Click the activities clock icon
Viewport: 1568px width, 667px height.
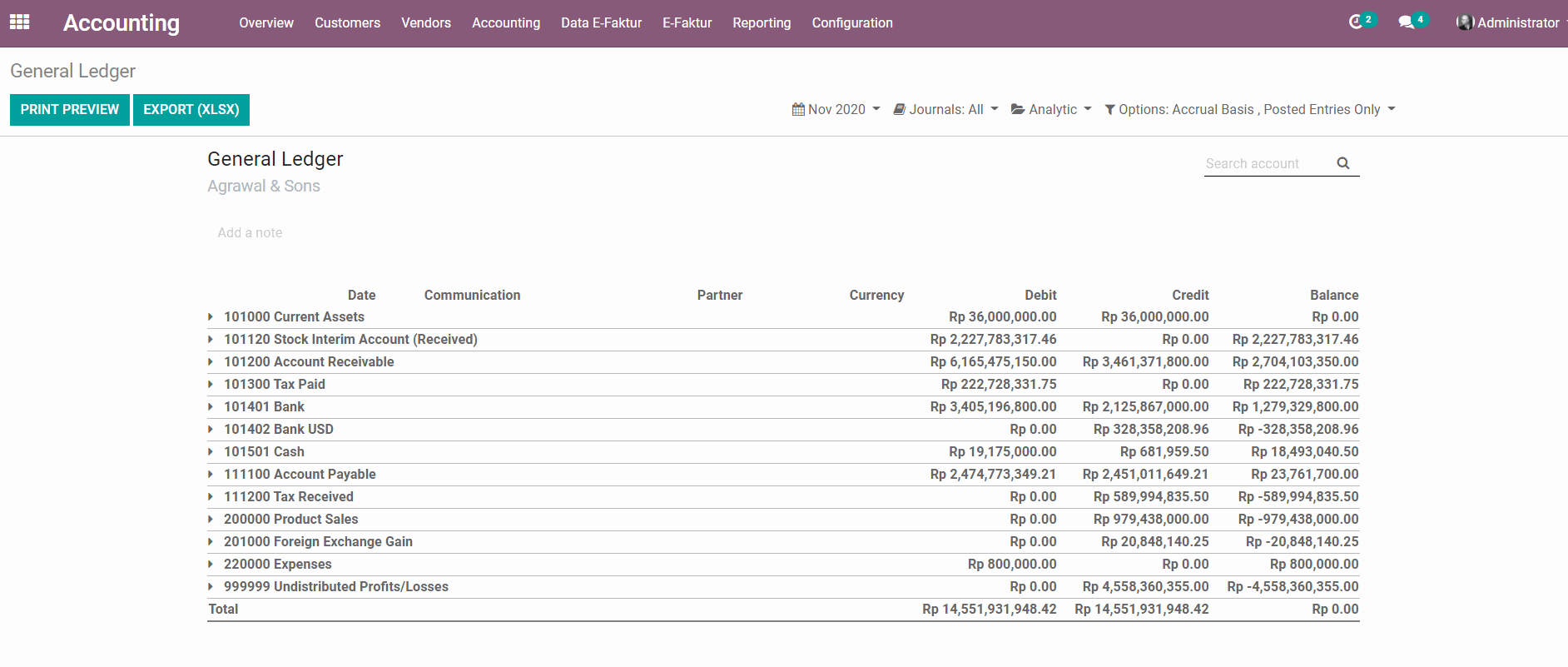[1356, 22]
